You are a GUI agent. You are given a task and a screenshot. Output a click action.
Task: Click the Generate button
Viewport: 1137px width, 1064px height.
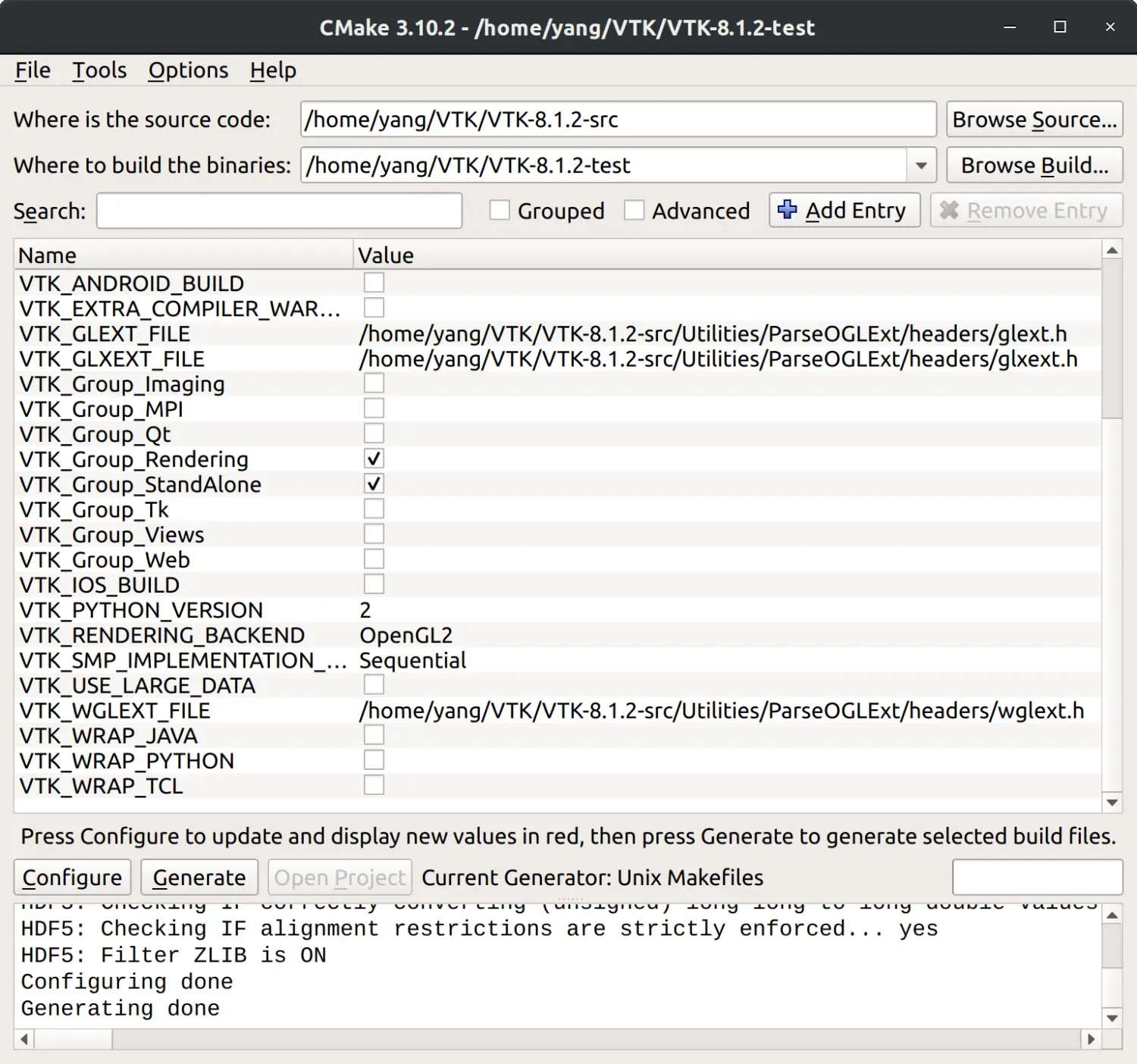click(x=199, y=877)
